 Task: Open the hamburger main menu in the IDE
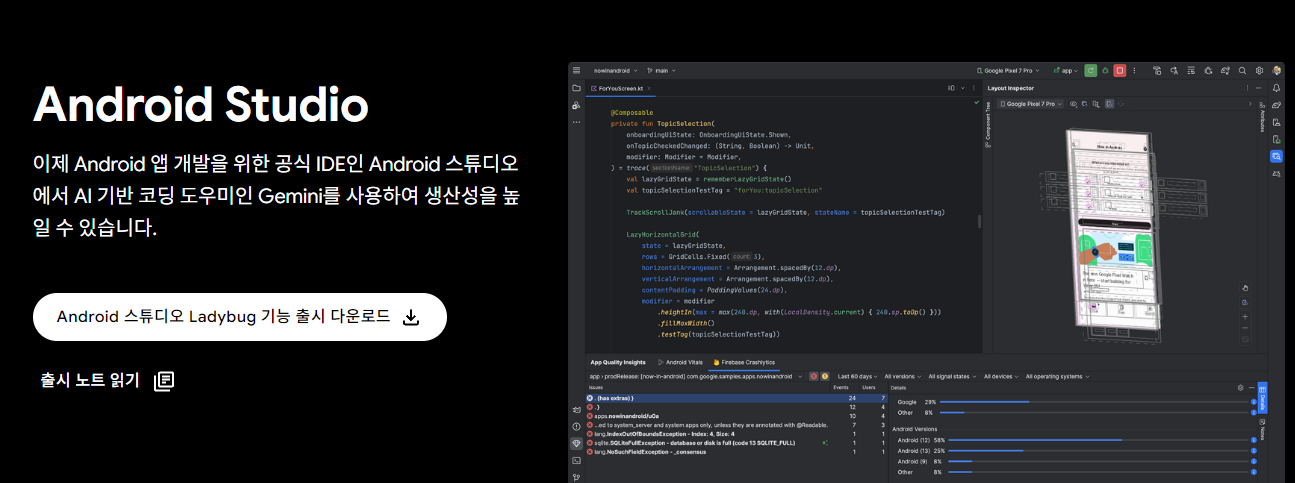pos(576,71)
